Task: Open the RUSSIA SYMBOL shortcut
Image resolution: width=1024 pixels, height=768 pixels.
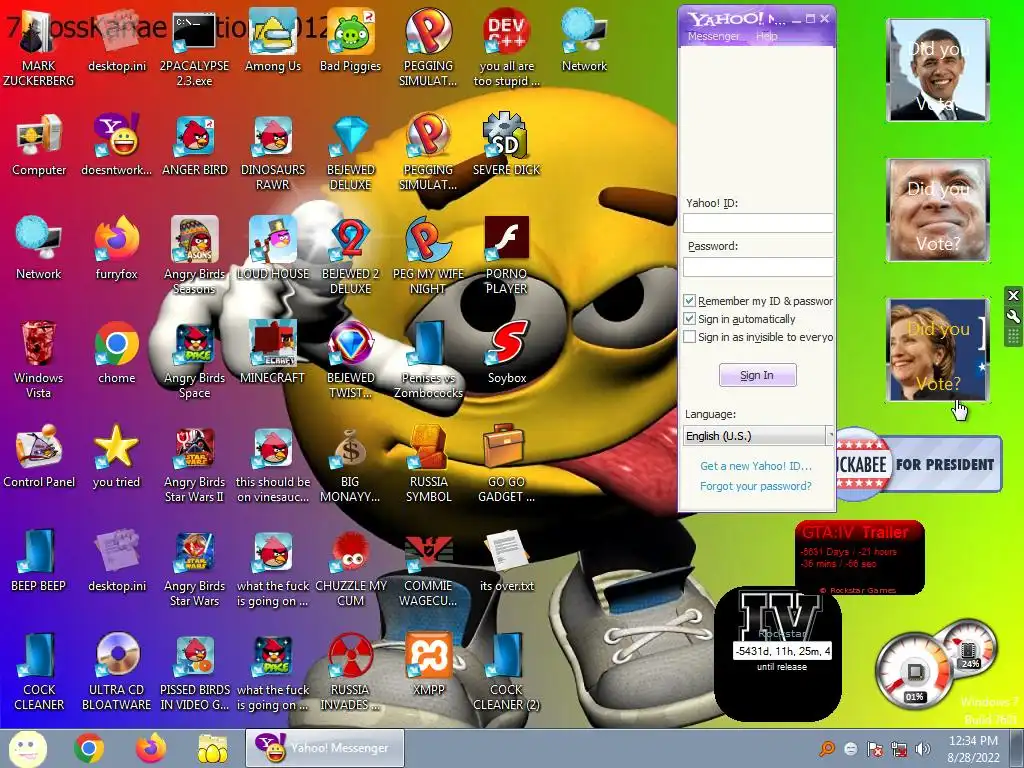Action: (x=428, y=464)
